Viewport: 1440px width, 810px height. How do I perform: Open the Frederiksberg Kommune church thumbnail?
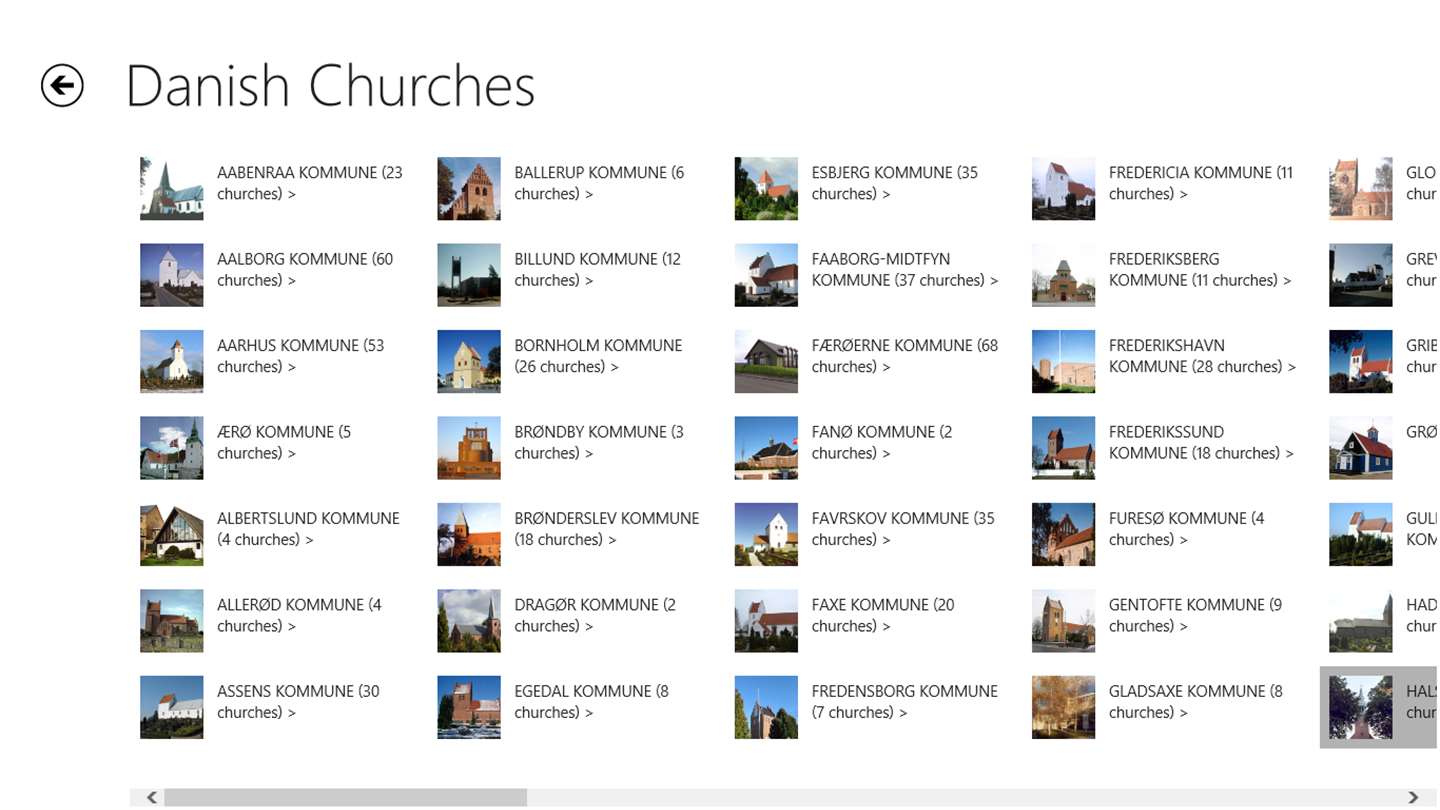(1063, 275)
